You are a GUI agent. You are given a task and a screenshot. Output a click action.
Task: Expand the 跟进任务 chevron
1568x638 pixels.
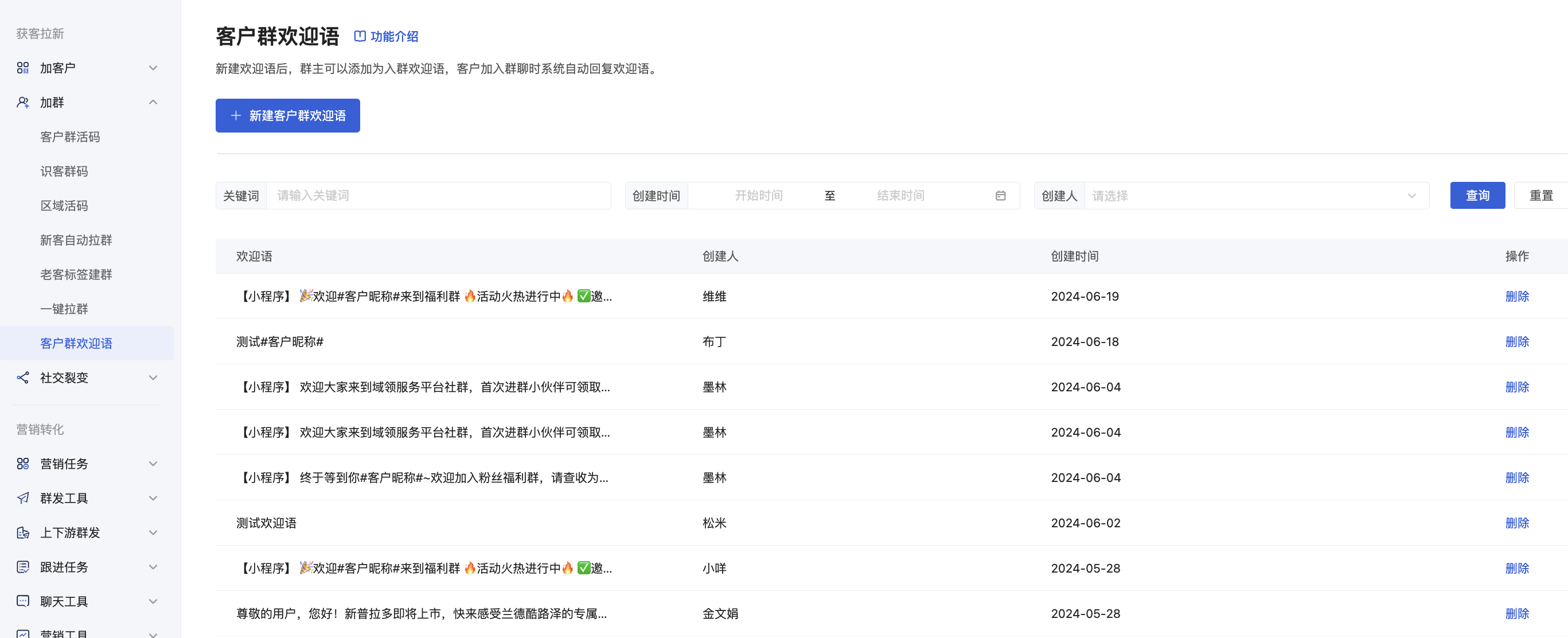(153, 567)
